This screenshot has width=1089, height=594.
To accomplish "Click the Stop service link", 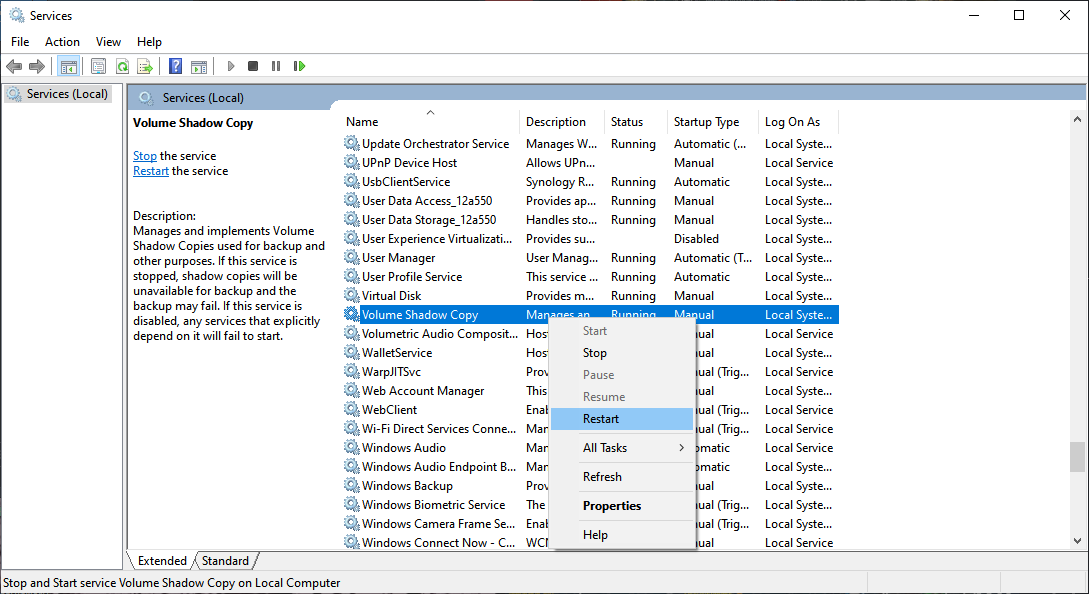I will [144, 155].
